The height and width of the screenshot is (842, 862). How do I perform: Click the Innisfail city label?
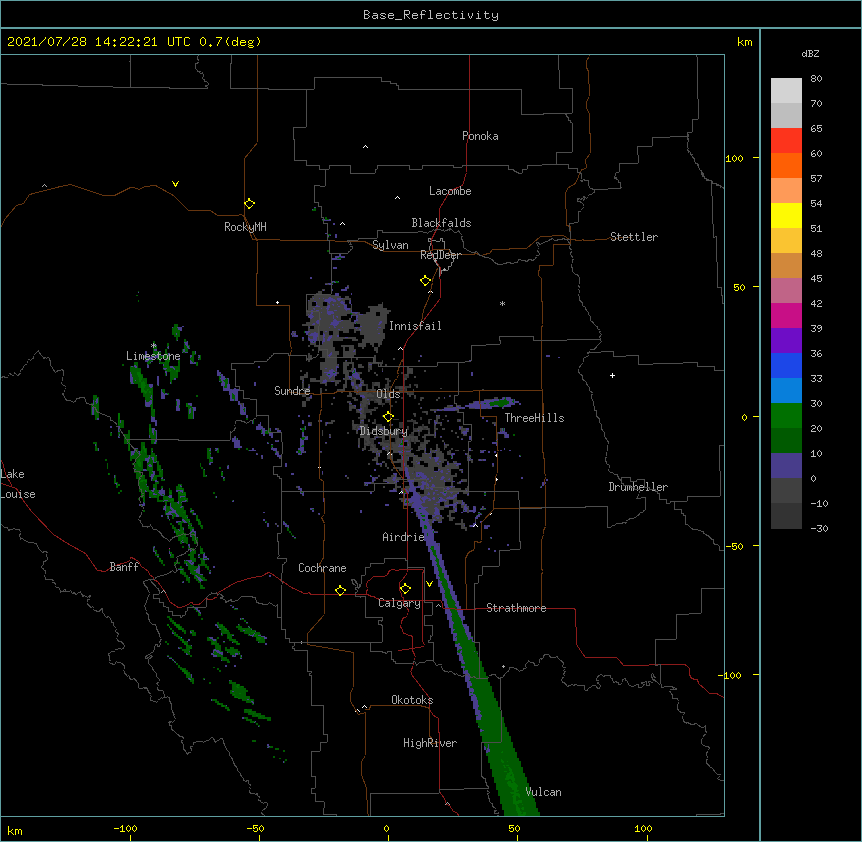pyautogui.click(x=415, y=326)
